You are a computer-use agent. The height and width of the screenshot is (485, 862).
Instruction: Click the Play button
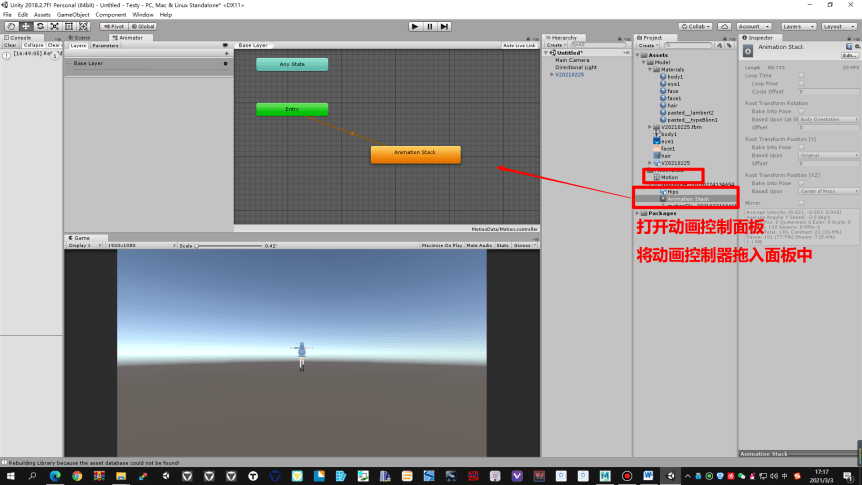click(415, 26)
